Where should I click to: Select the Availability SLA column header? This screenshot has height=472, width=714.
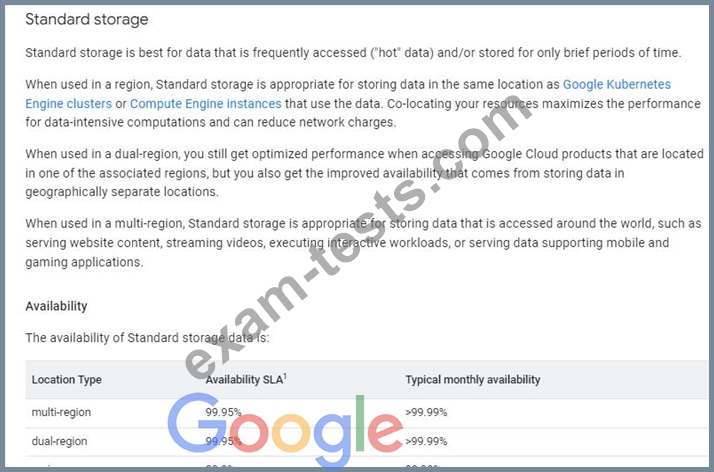[244, 380]
